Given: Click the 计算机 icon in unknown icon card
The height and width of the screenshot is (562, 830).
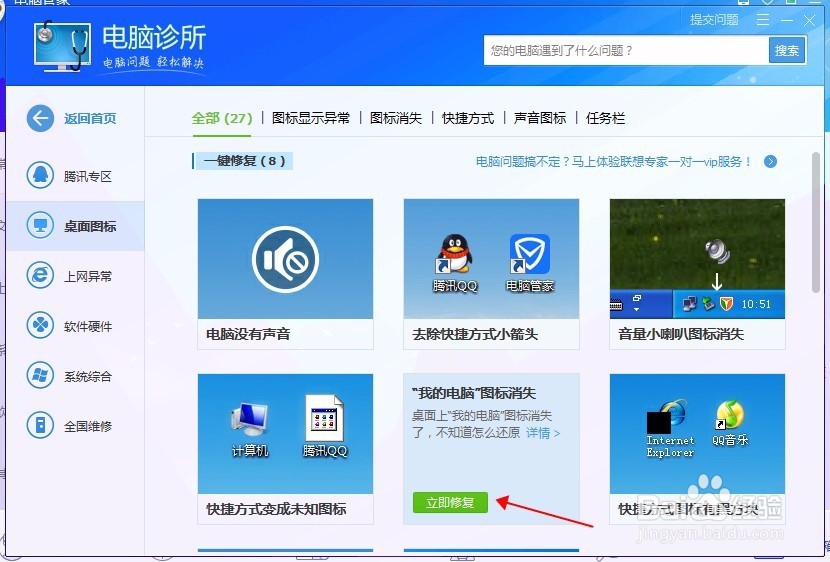Looking at the screenshot, I should (x=249, y=421).
